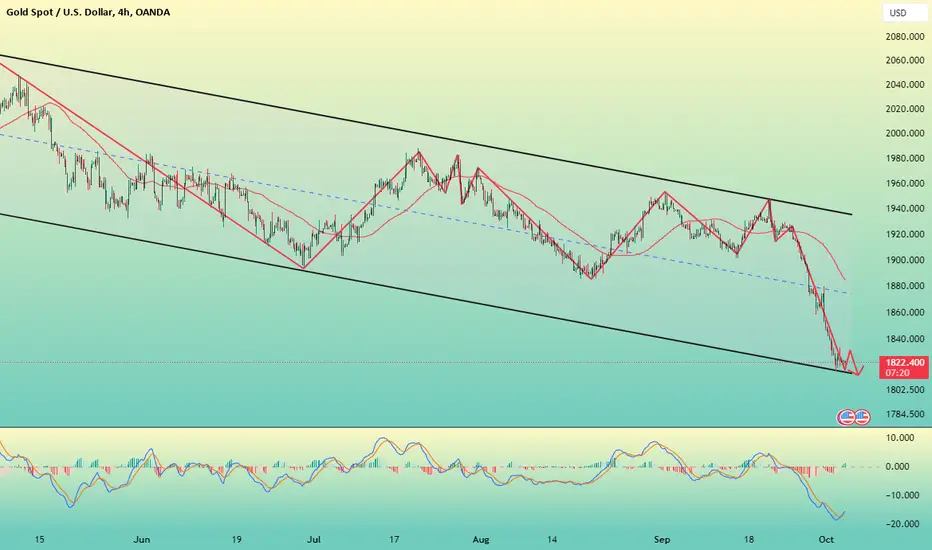Click the 18 date on the time axis
Image resolution: width=932 pixels, height=550 pixels.
748,540
